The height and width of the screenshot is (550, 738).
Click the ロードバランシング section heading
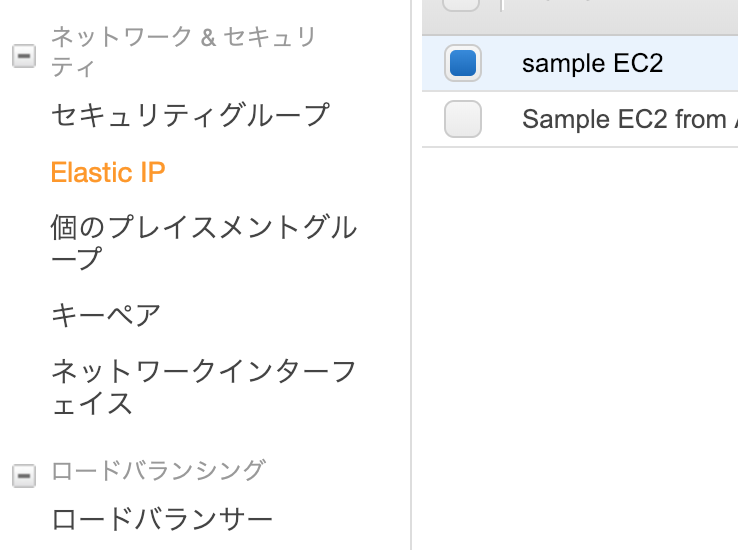[x=158, y=470]
